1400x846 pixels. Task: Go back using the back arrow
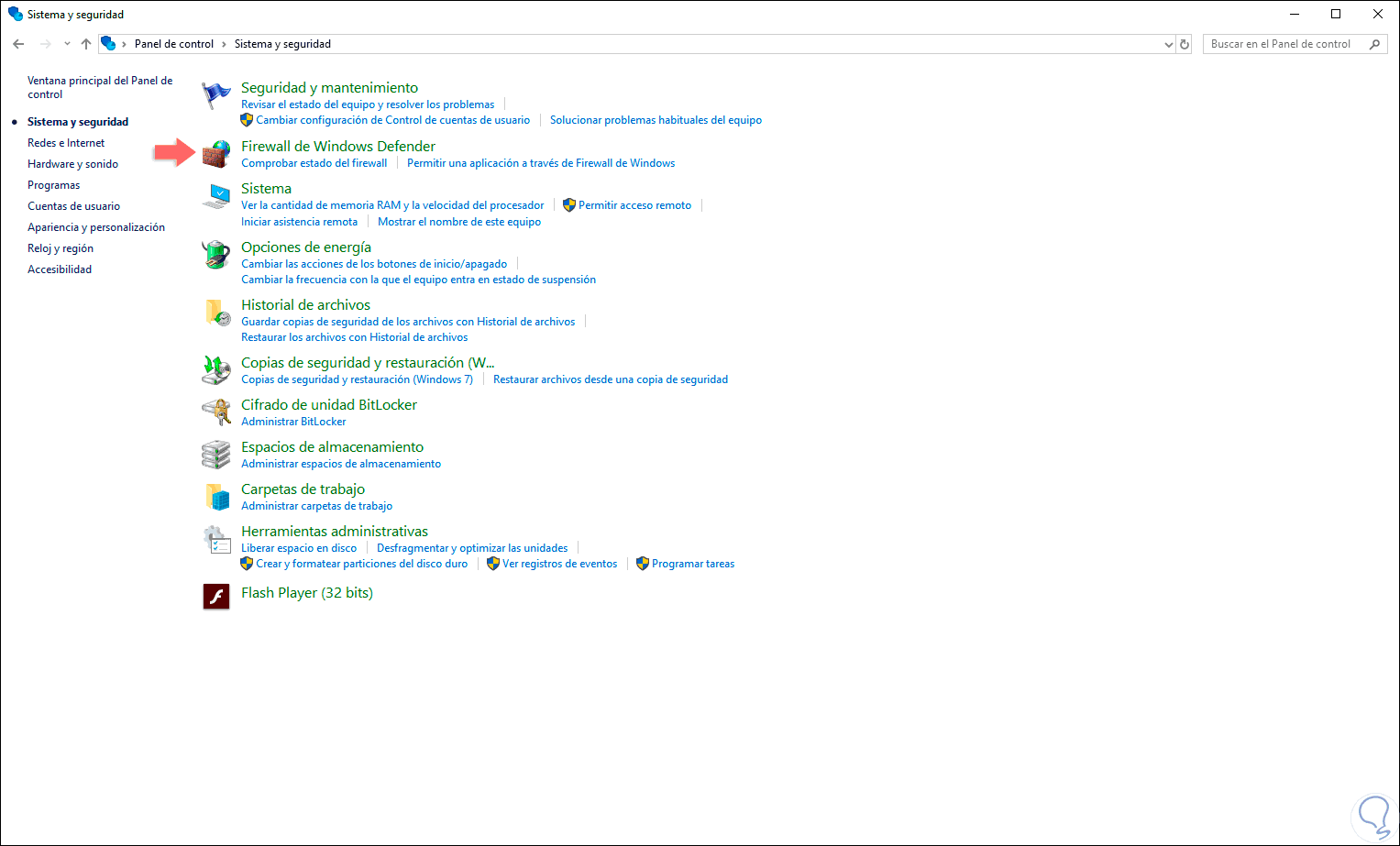click(x=18, y=44)
